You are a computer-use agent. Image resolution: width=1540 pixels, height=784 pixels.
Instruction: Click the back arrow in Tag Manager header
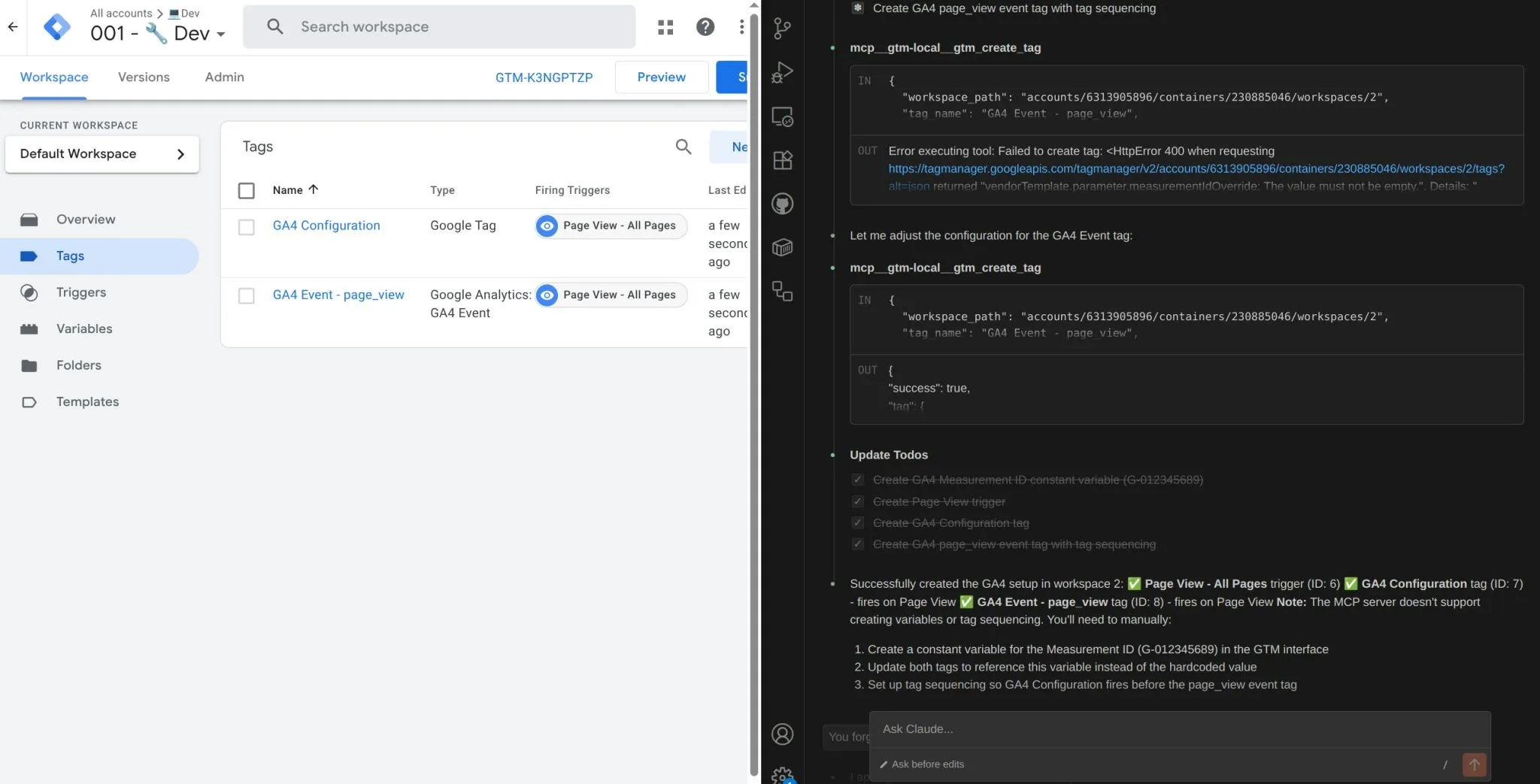pos(13,27)
